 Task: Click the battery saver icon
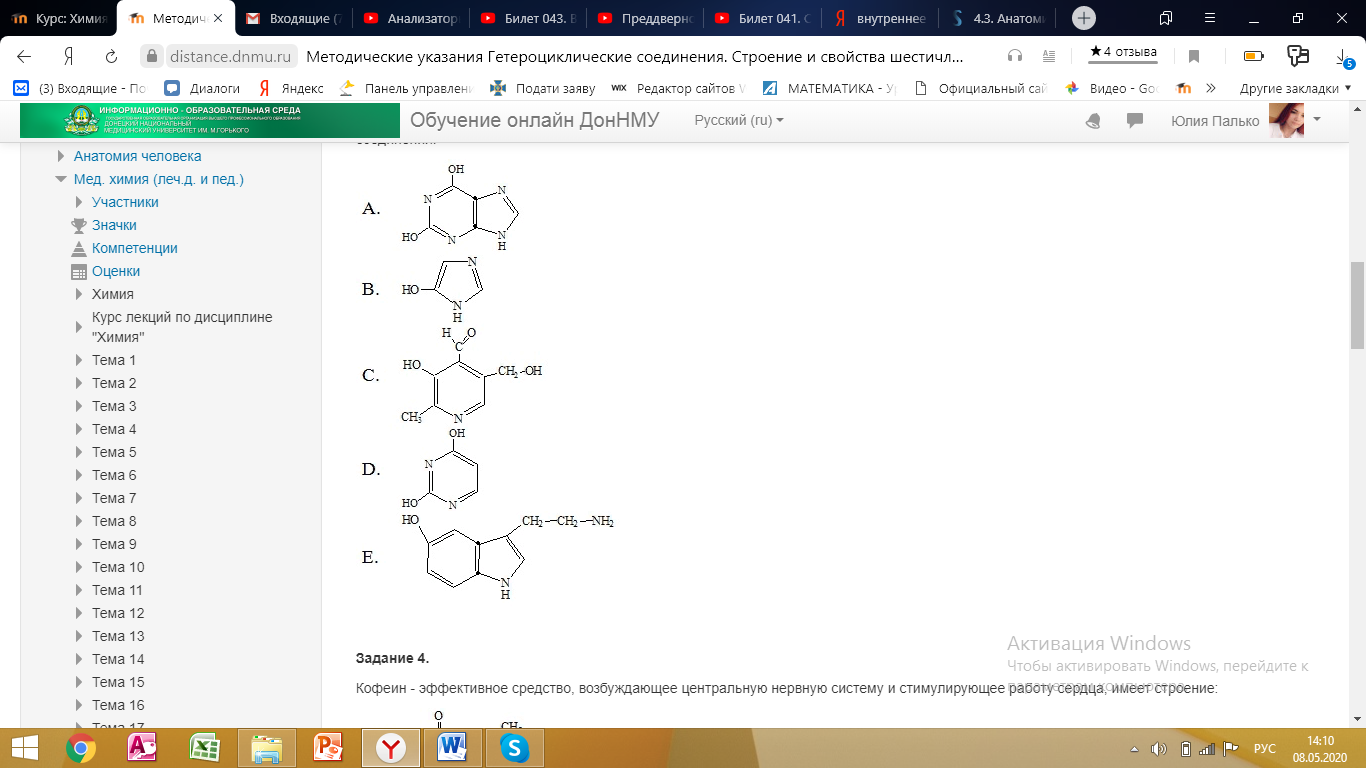pyautogui.click(x=1253, y=56)
